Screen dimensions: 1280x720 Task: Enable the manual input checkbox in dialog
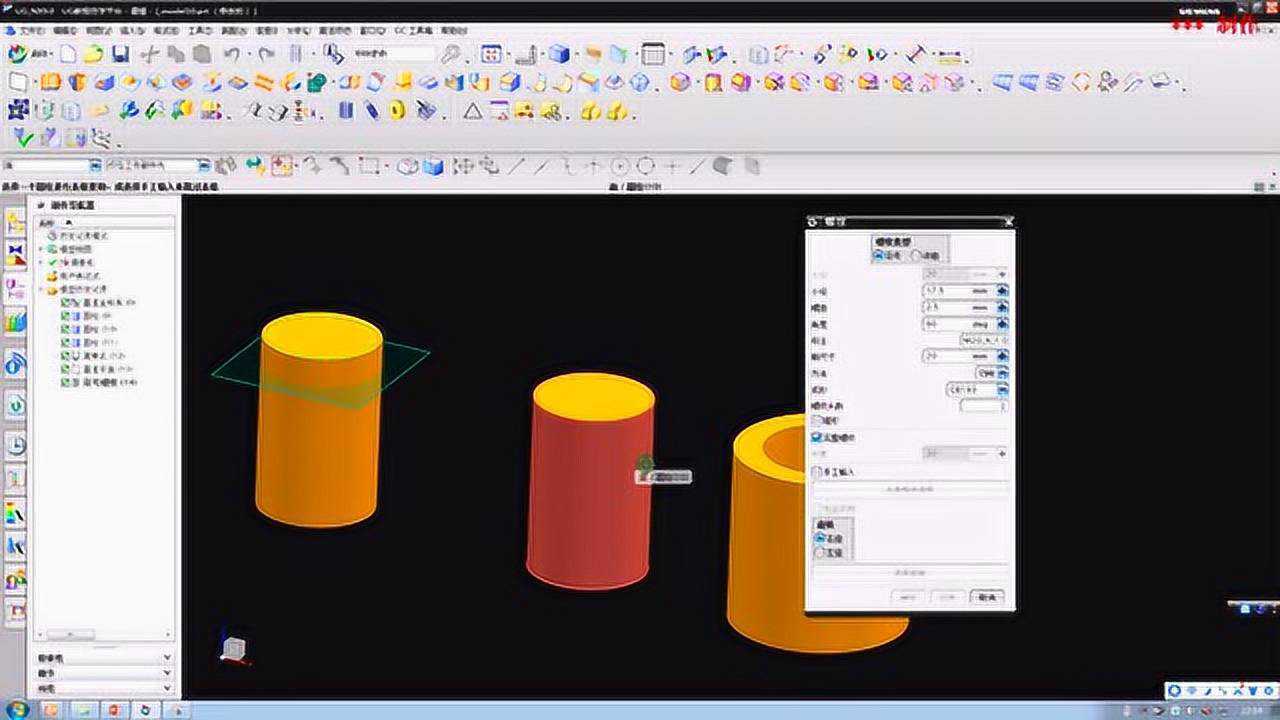817,471
